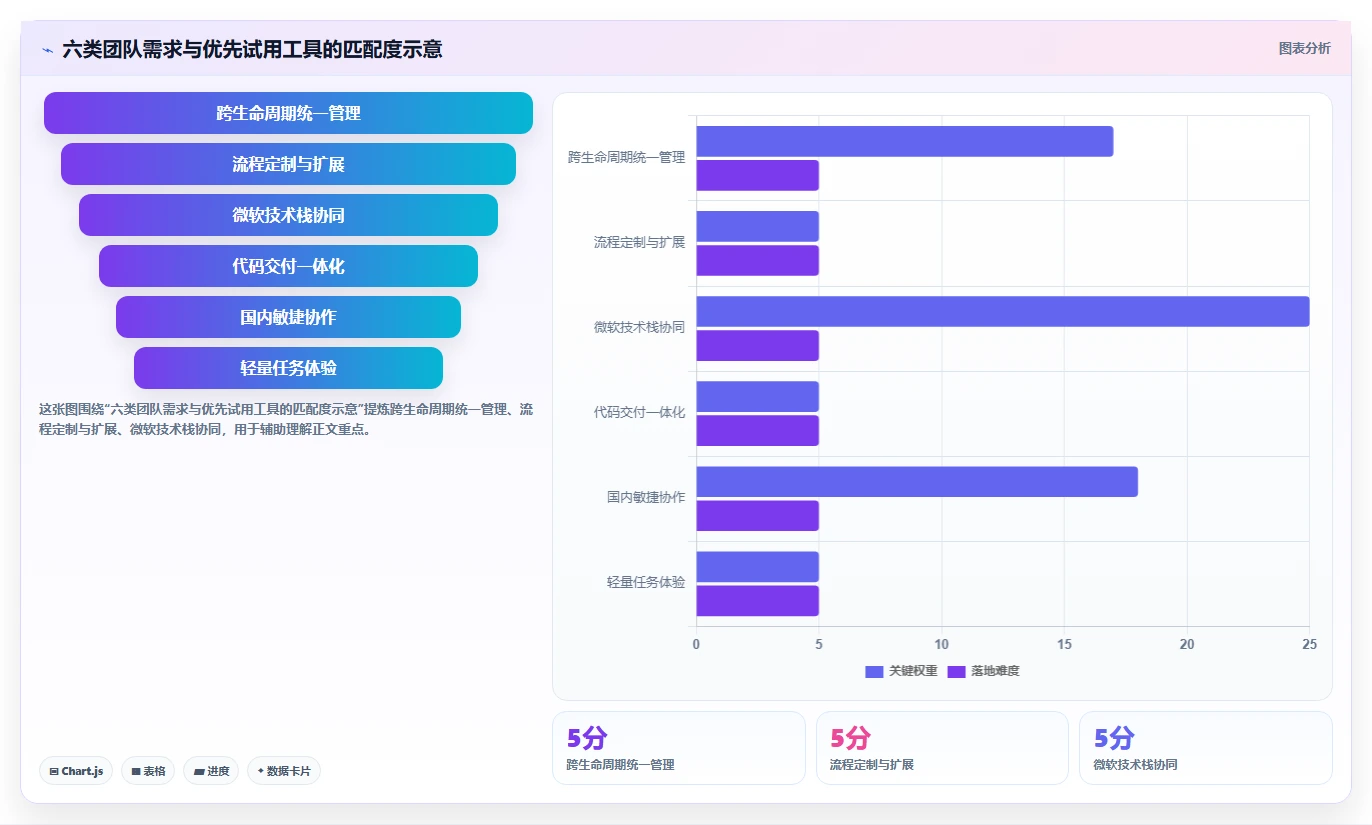The height and width of the screenshot is (825, 1372).
Task: Select the 跨生命周期统一管理 funnel stage
Action: (x=288, y=113)
